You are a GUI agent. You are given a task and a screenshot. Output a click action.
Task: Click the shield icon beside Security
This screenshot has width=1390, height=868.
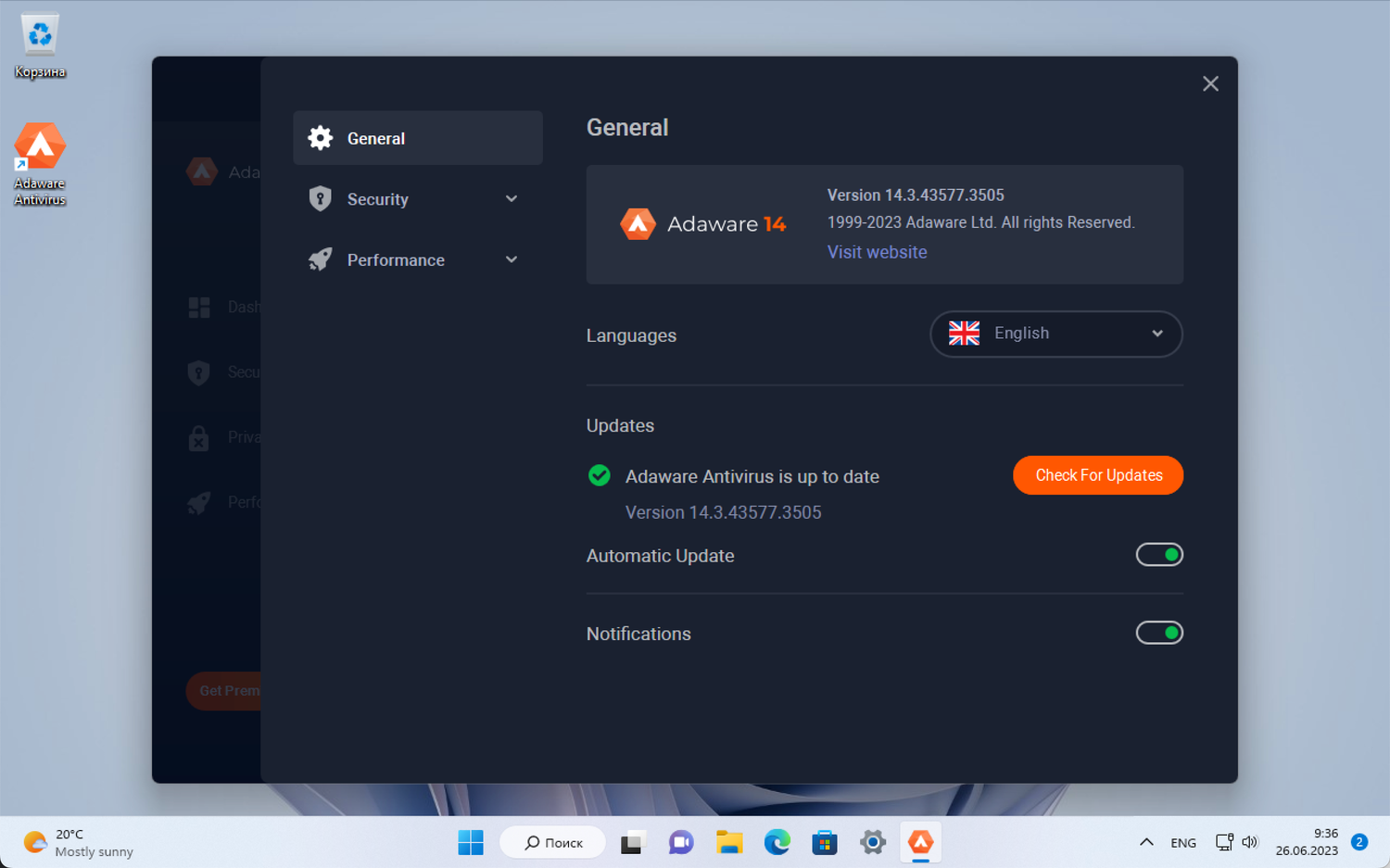(321, 199)
